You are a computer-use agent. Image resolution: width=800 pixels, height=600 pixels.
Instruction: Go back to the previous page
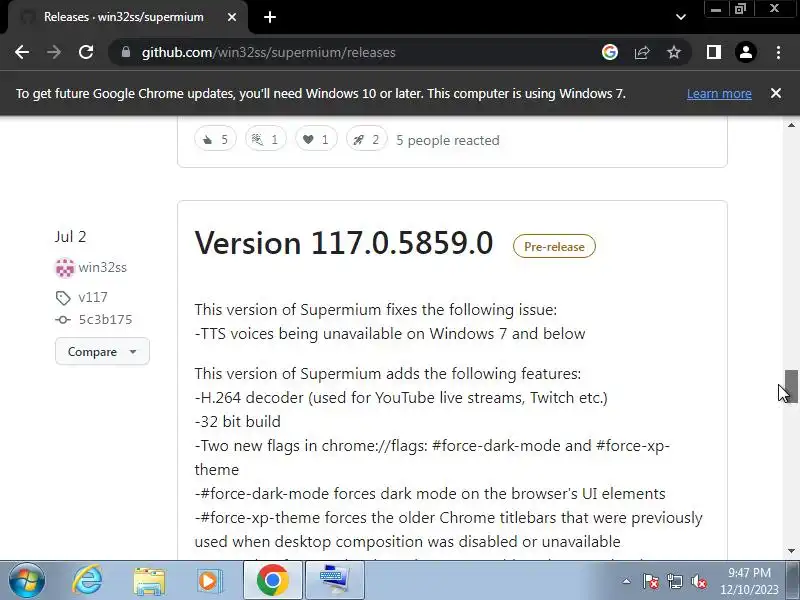point(22,52)
